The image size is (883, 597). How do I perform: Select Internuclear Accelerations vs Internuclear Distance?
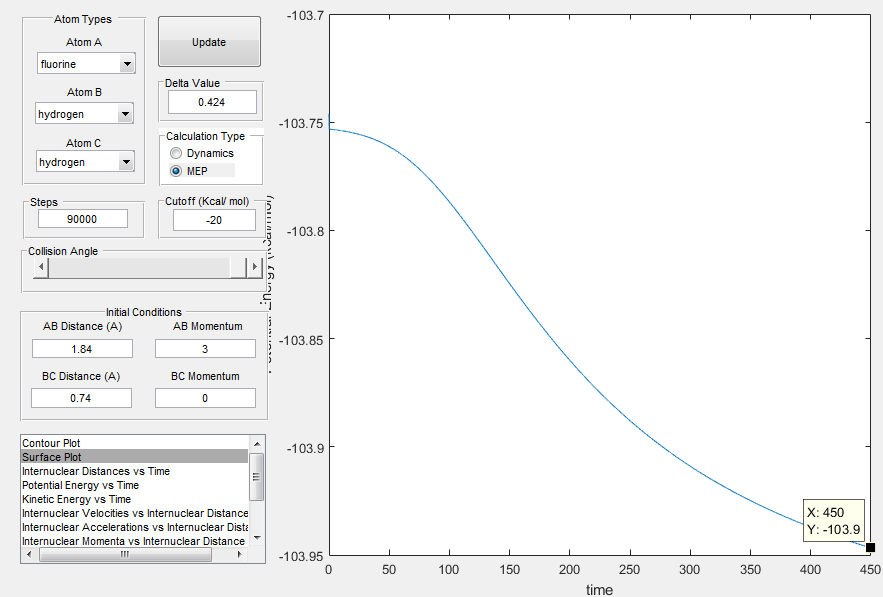coord(135,527)
